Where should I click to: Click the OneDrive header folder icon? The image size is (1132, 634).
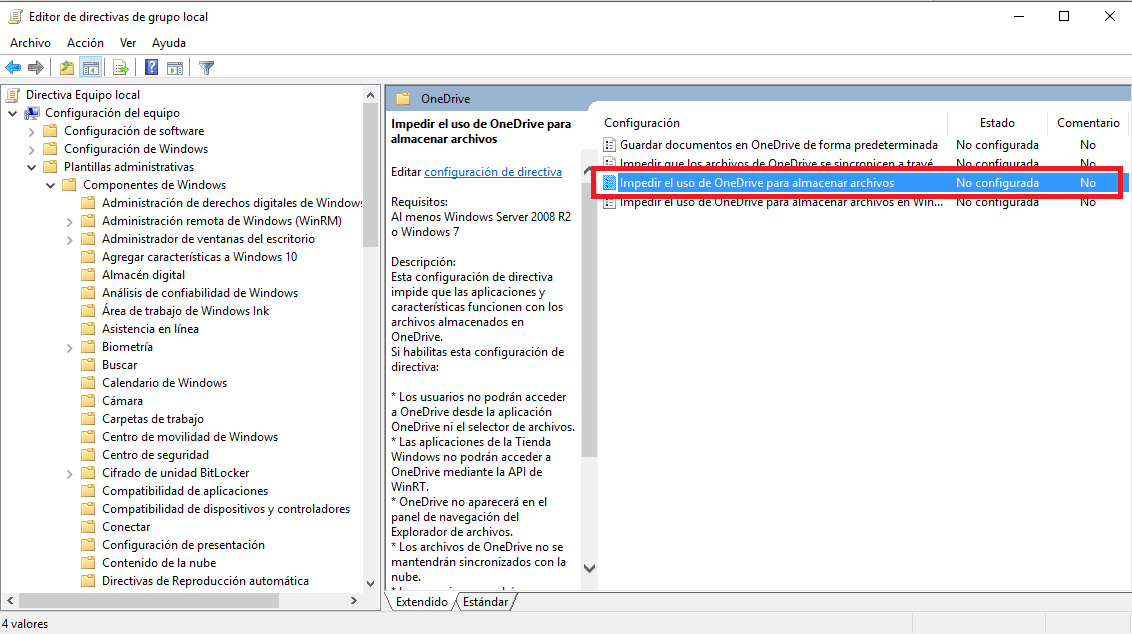click(404, 98)
